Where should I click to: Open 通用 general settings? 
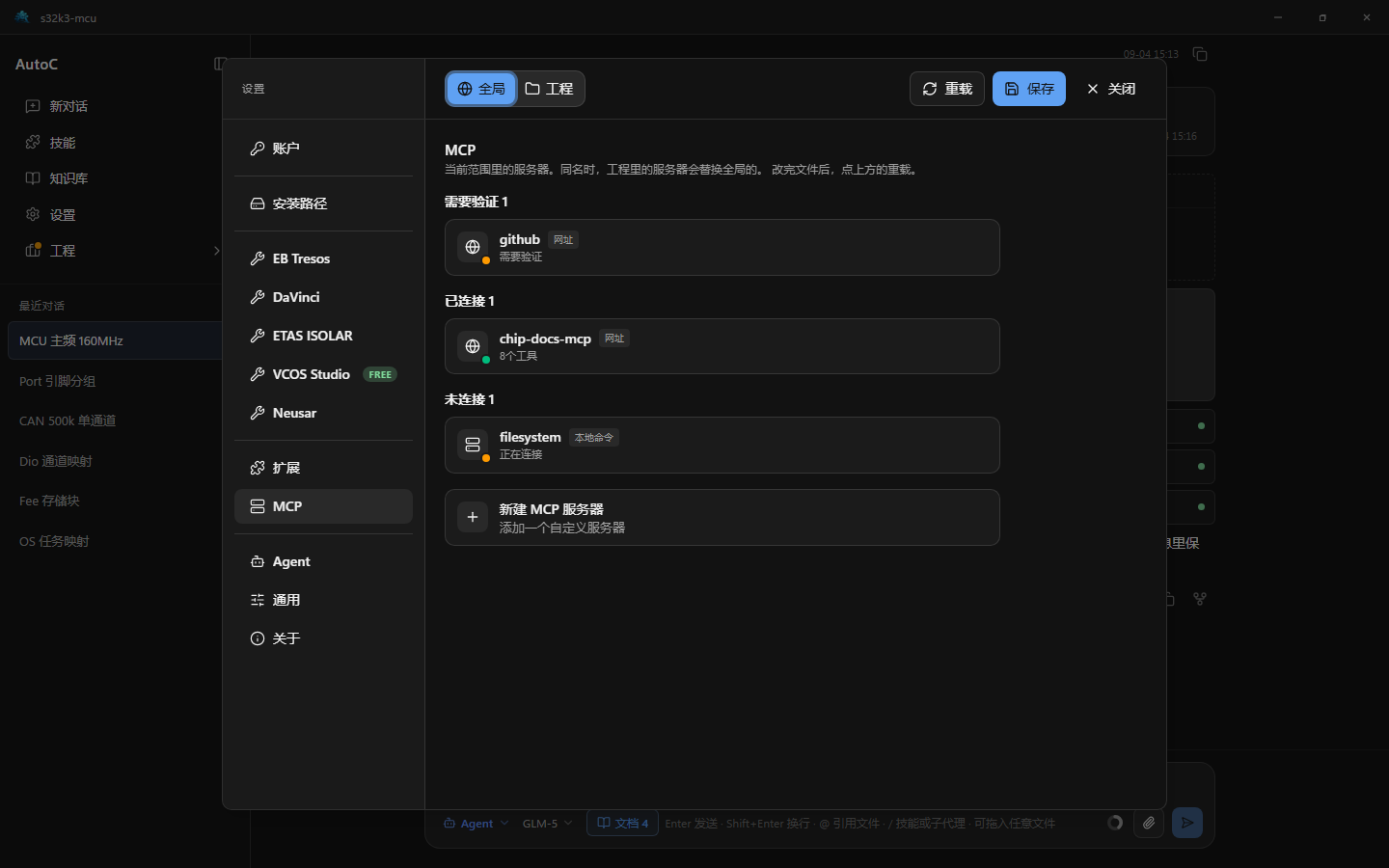[x=323, y=600]
